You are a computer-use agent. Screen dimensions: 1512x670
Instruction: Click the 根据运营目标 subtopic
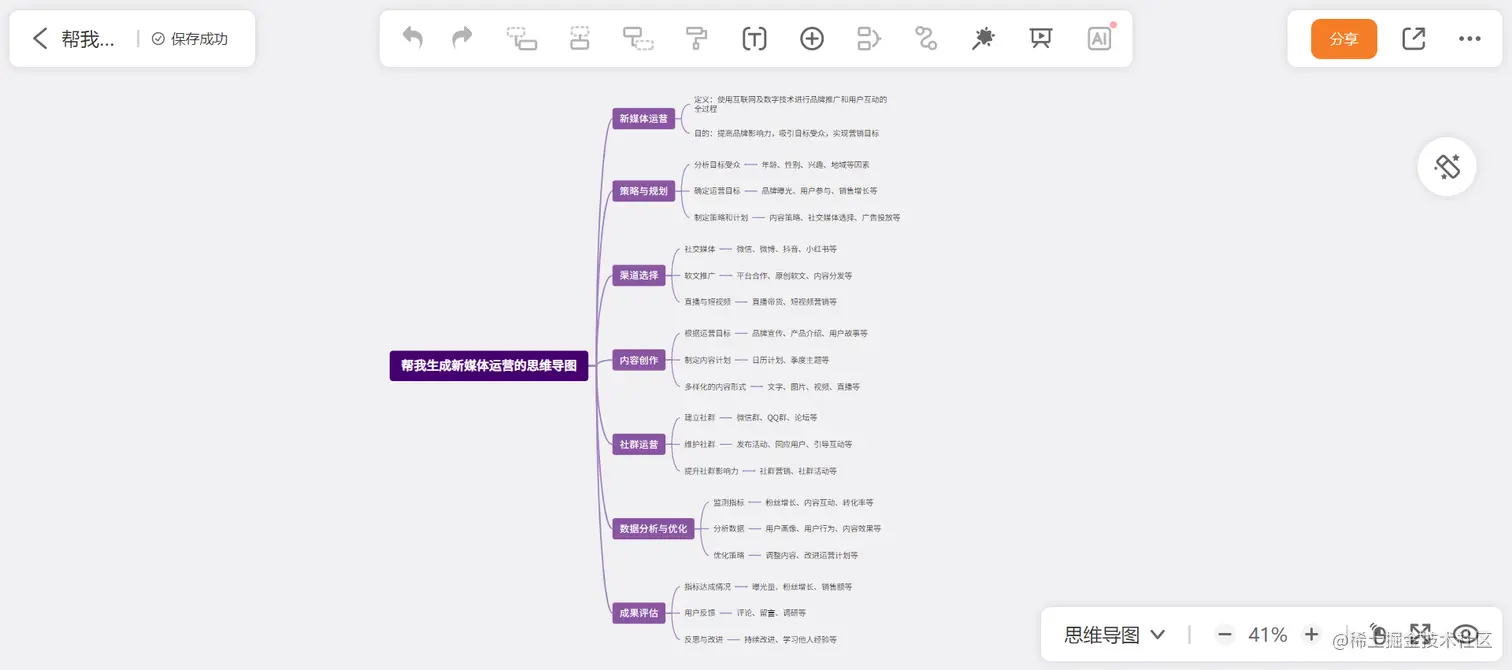tap(708, 333)
